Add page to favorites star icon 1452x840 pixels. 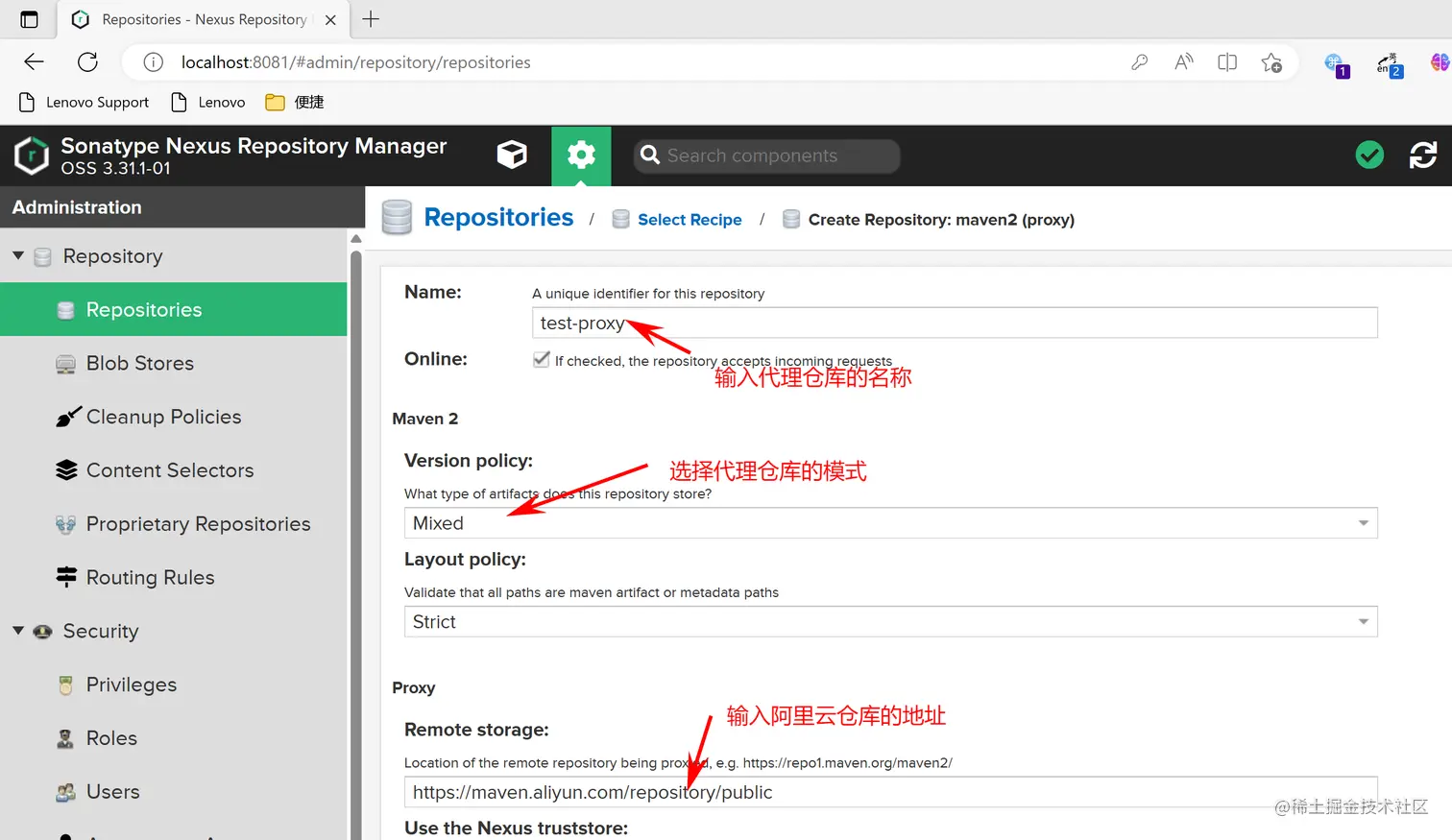[1271, 62]
